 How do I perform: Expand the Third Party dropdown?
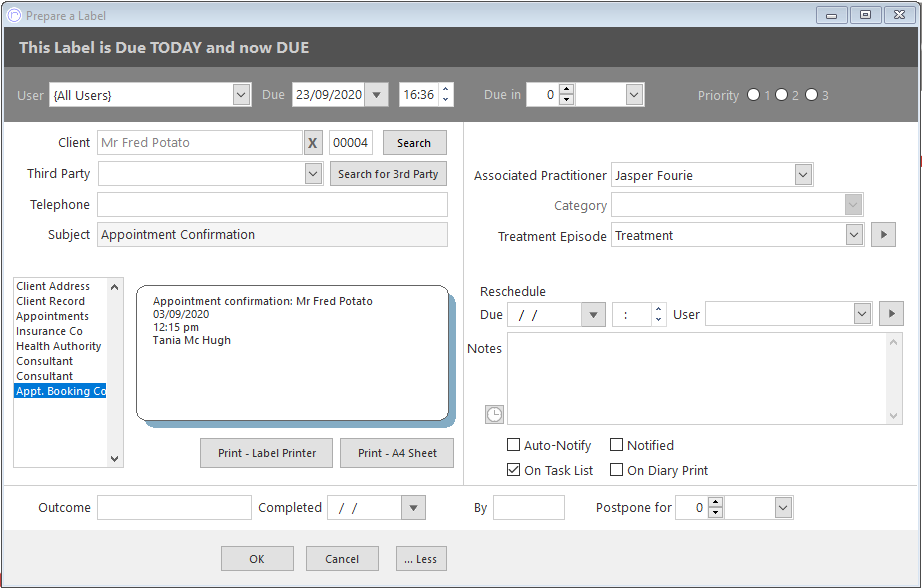pyautogui.click(x=313, y=173)
